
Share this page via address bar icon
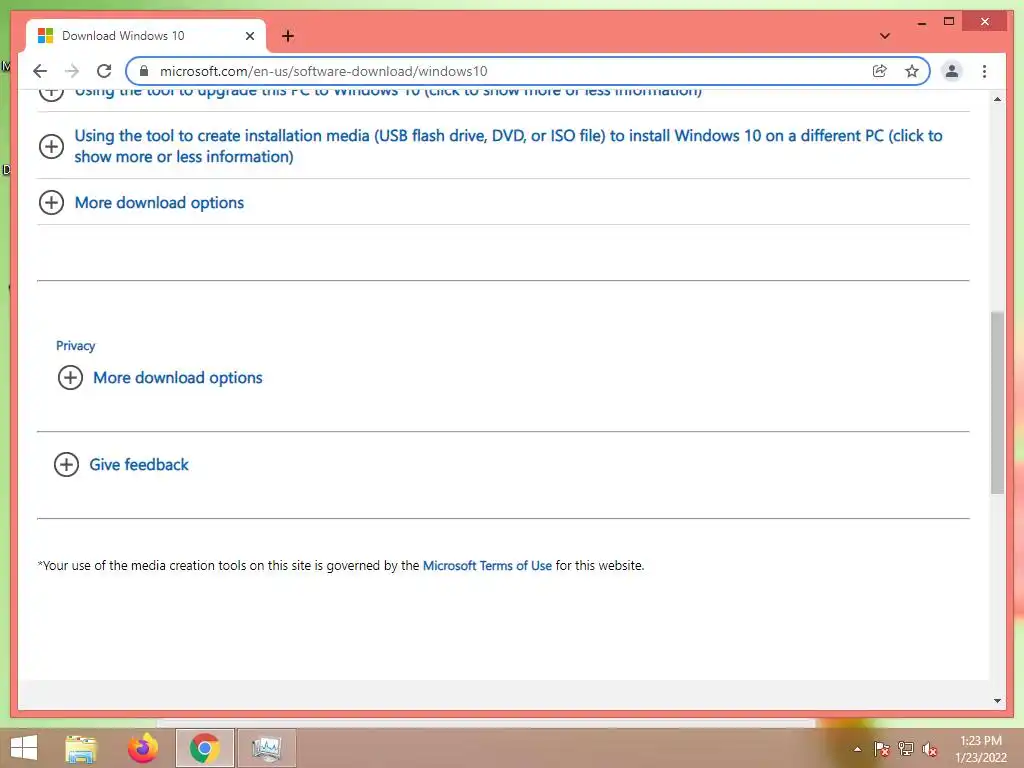point(880,71)
